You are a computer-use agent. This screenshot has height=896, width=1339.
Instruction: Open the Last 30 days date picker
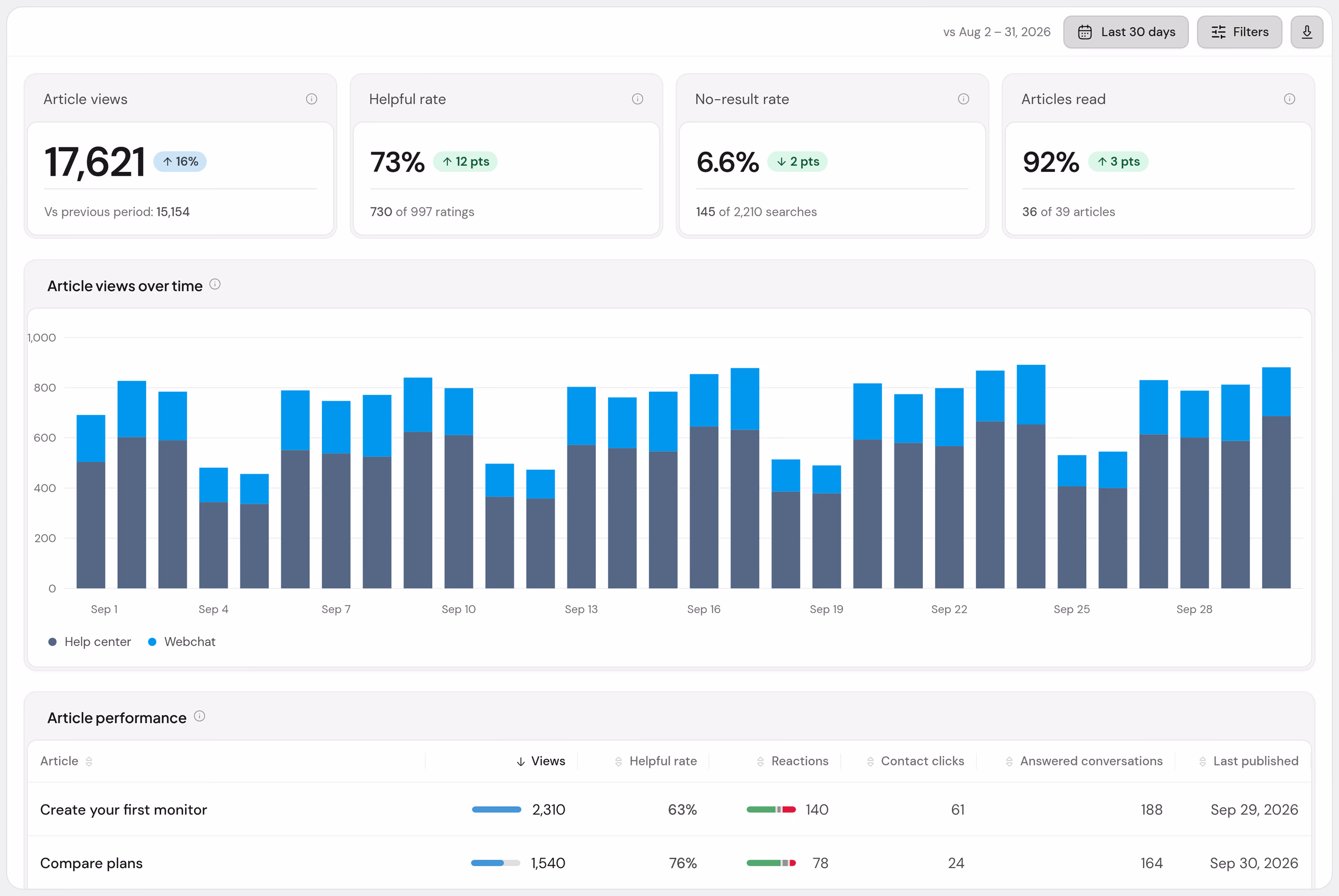click(x=1125, y=32)
